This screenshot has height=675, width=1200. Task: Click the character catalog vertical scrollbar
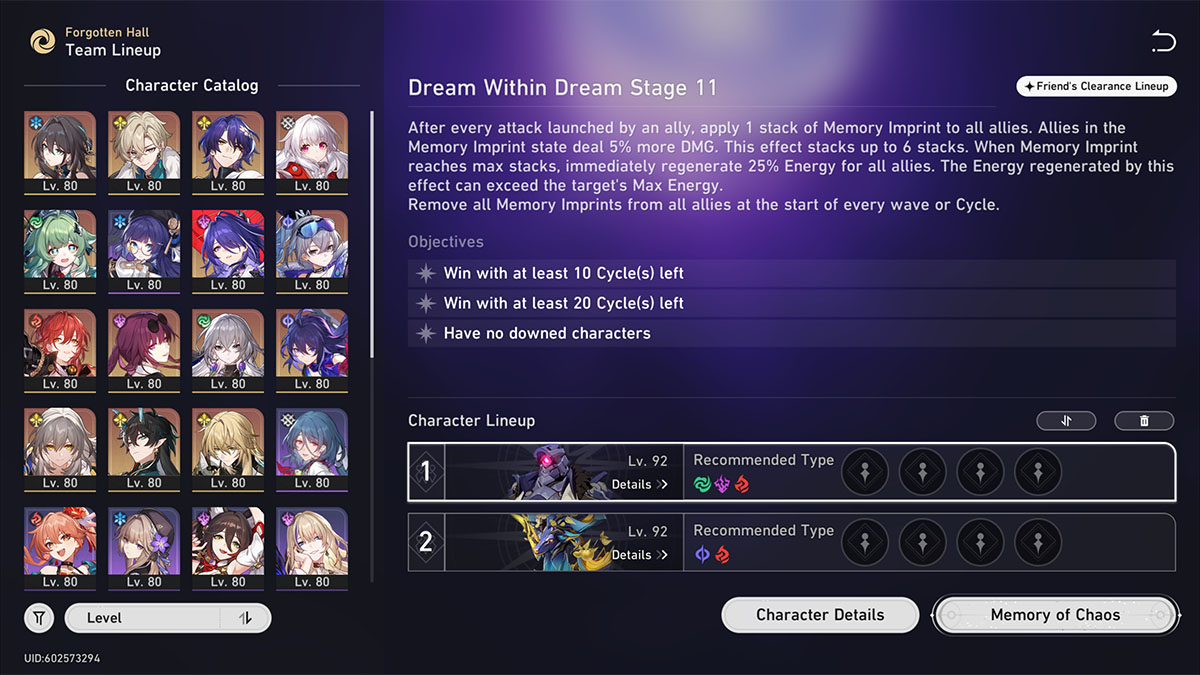pos(372,235)
